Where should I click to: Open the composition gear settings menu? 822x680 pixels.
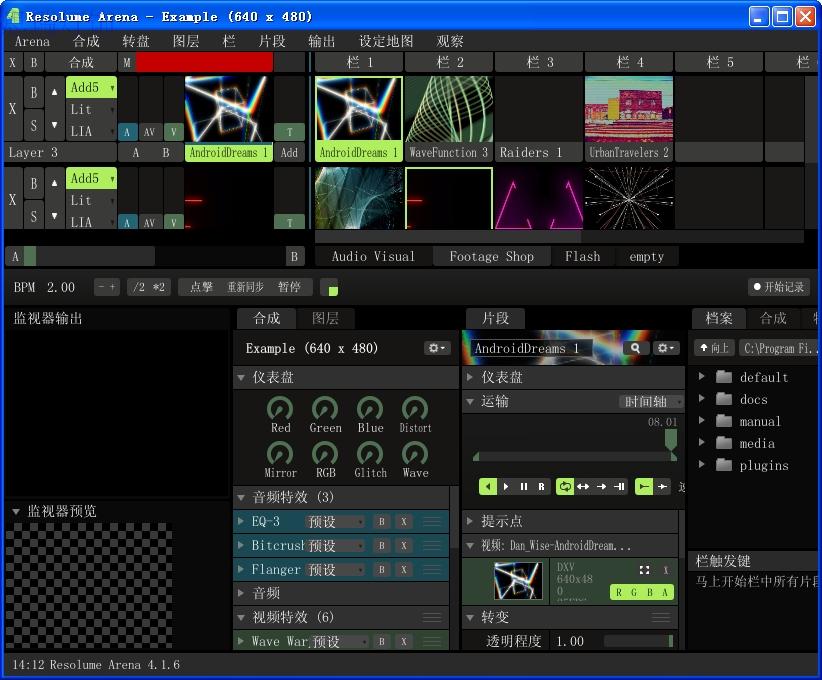point(437,348)
